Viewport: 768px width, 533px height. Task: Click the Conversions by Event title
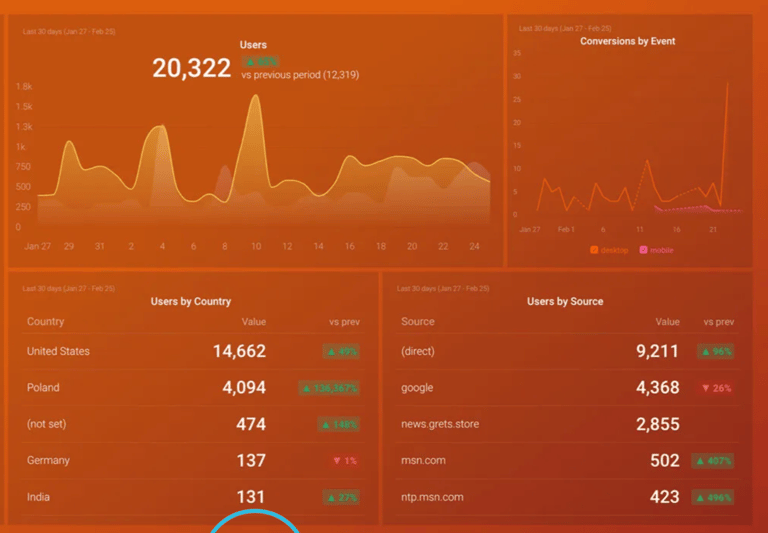coord(627,41)
